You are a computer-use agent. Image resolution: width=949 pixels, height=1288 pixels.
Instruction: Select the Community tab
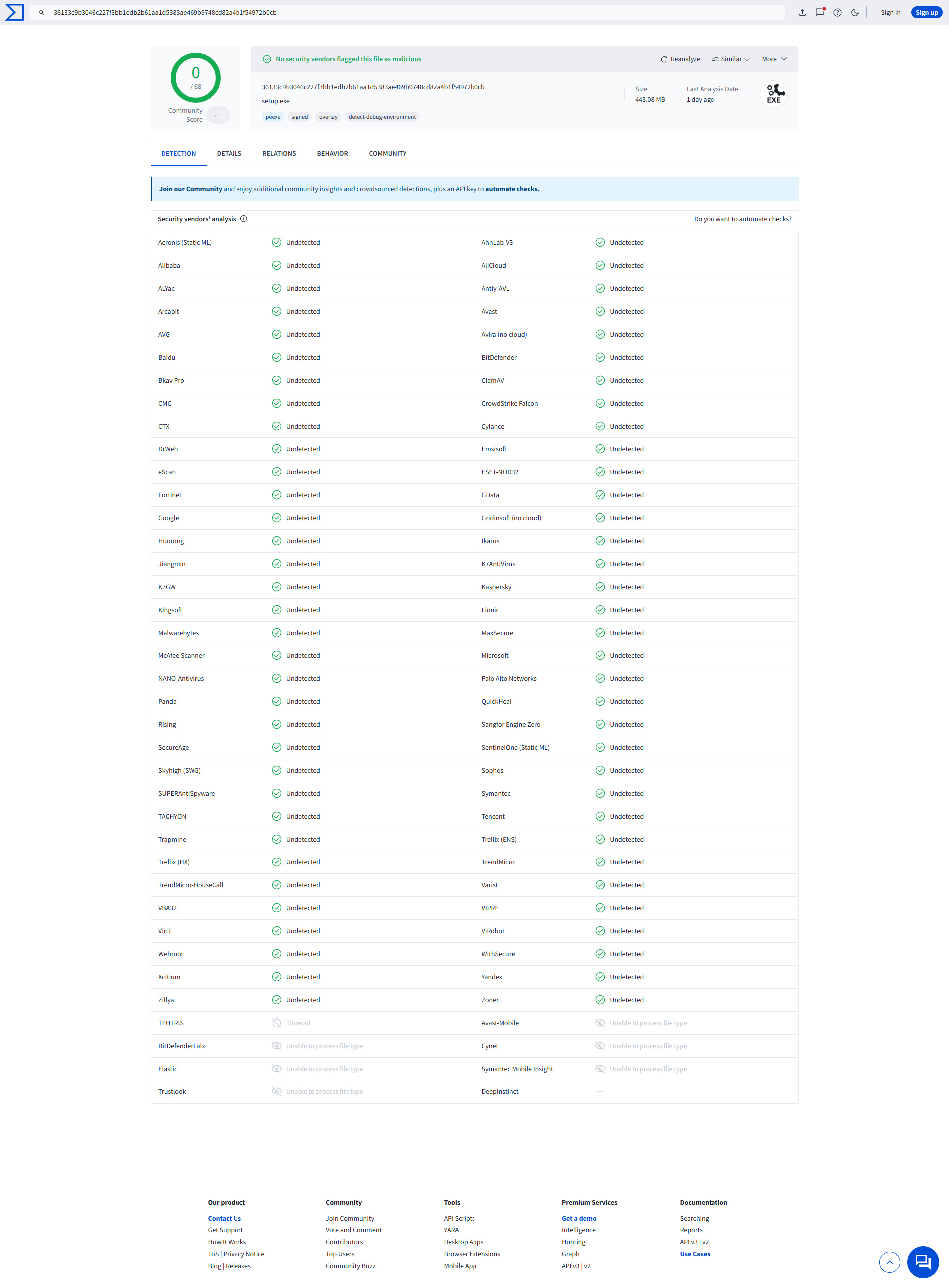coord(388,153)
